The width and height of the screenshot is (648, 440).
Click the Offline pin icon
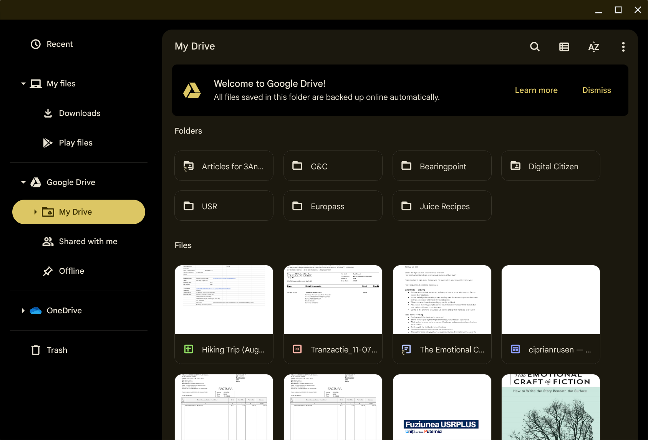[x=48, y=271]
